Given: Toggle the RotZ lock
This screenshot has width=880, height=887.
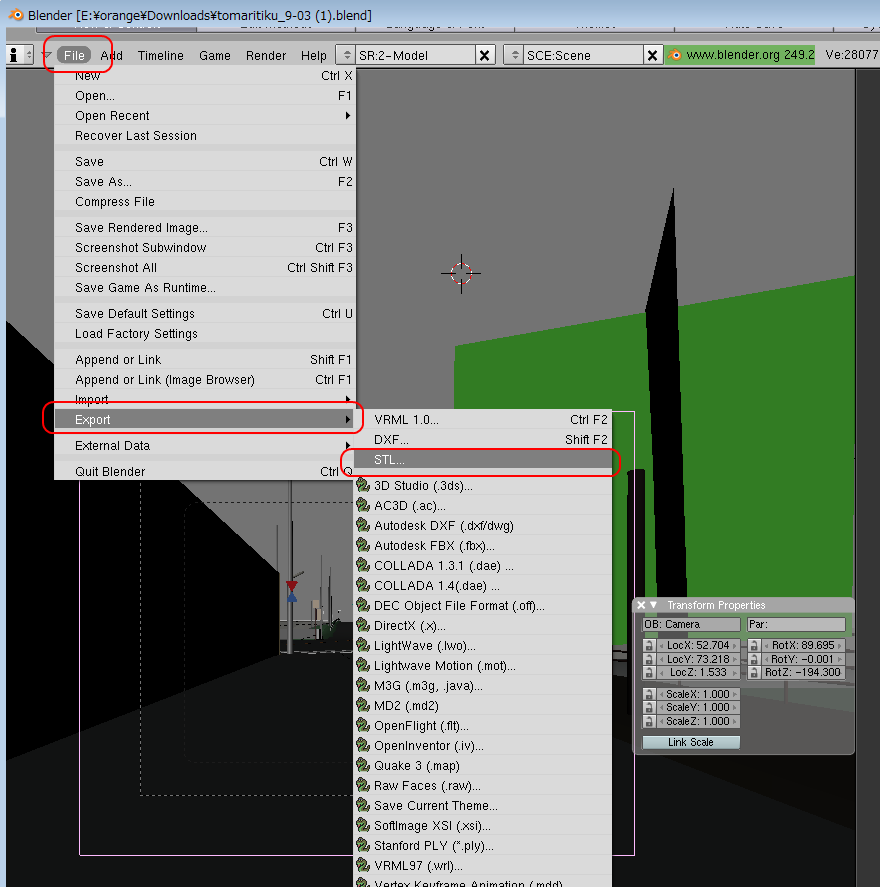Looking at the screenshot, I should [x=754, y=673].
